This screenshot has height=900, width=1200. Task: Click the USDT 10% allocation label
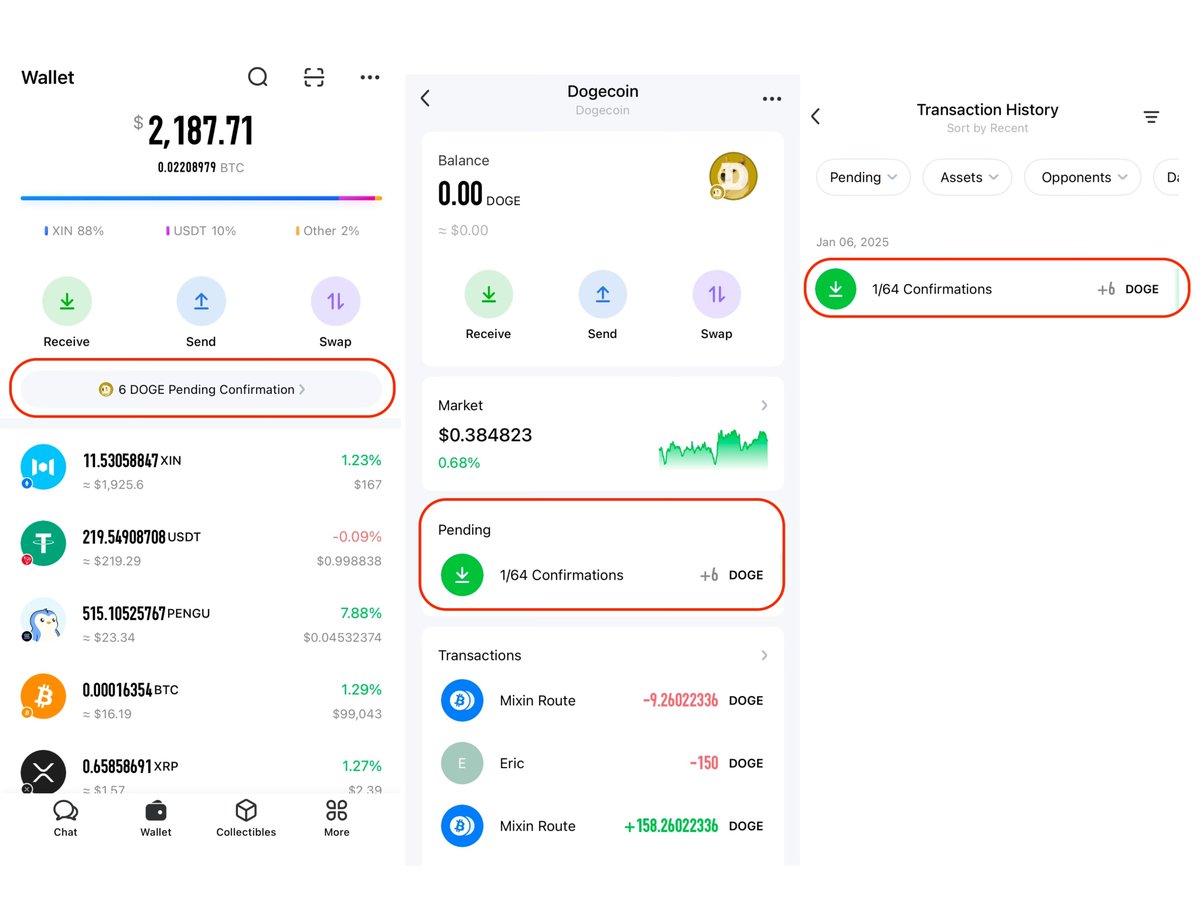pyautogui.click(x=201, y=230)
